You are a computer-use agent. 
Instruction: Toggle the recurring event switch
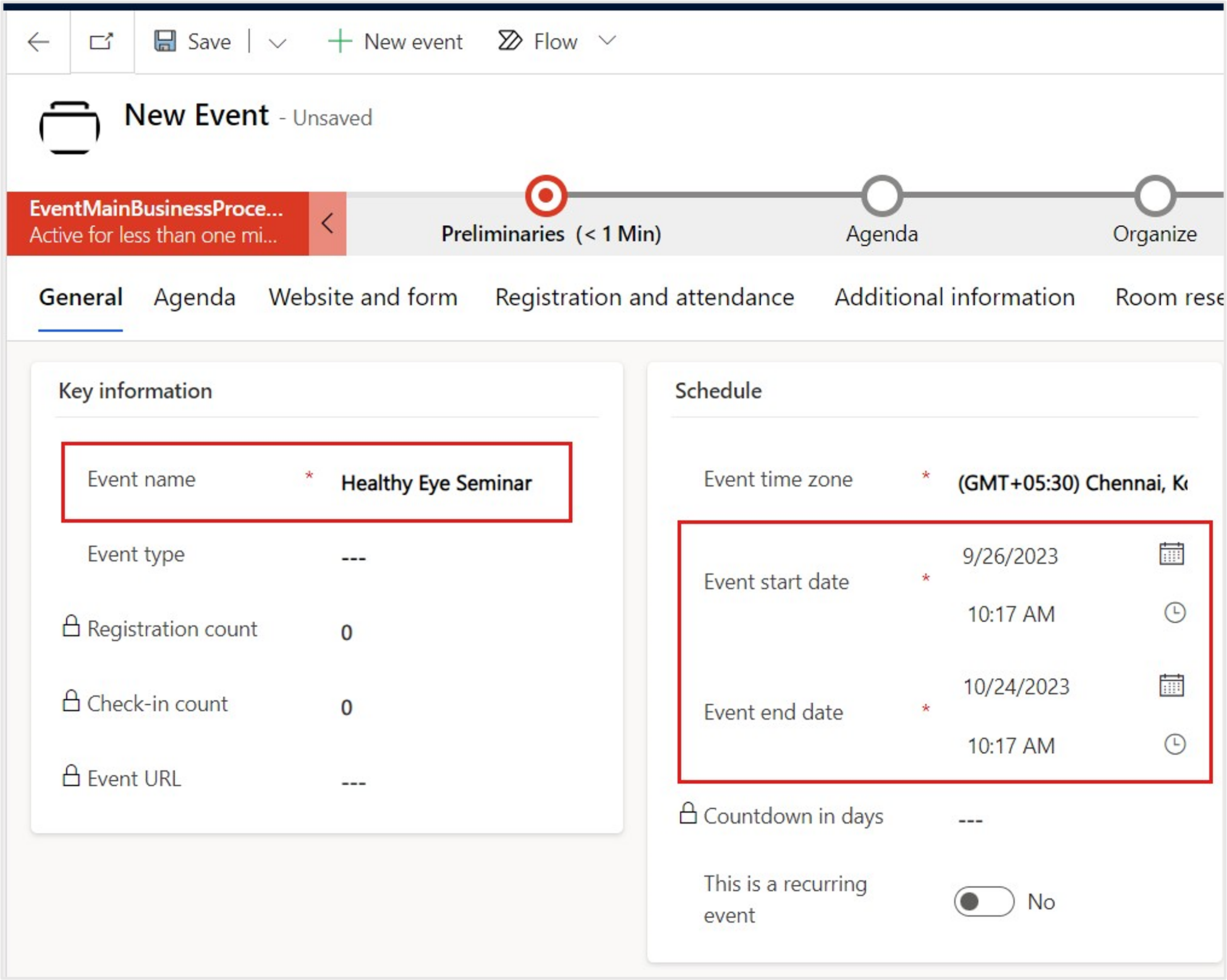[984, 901]
